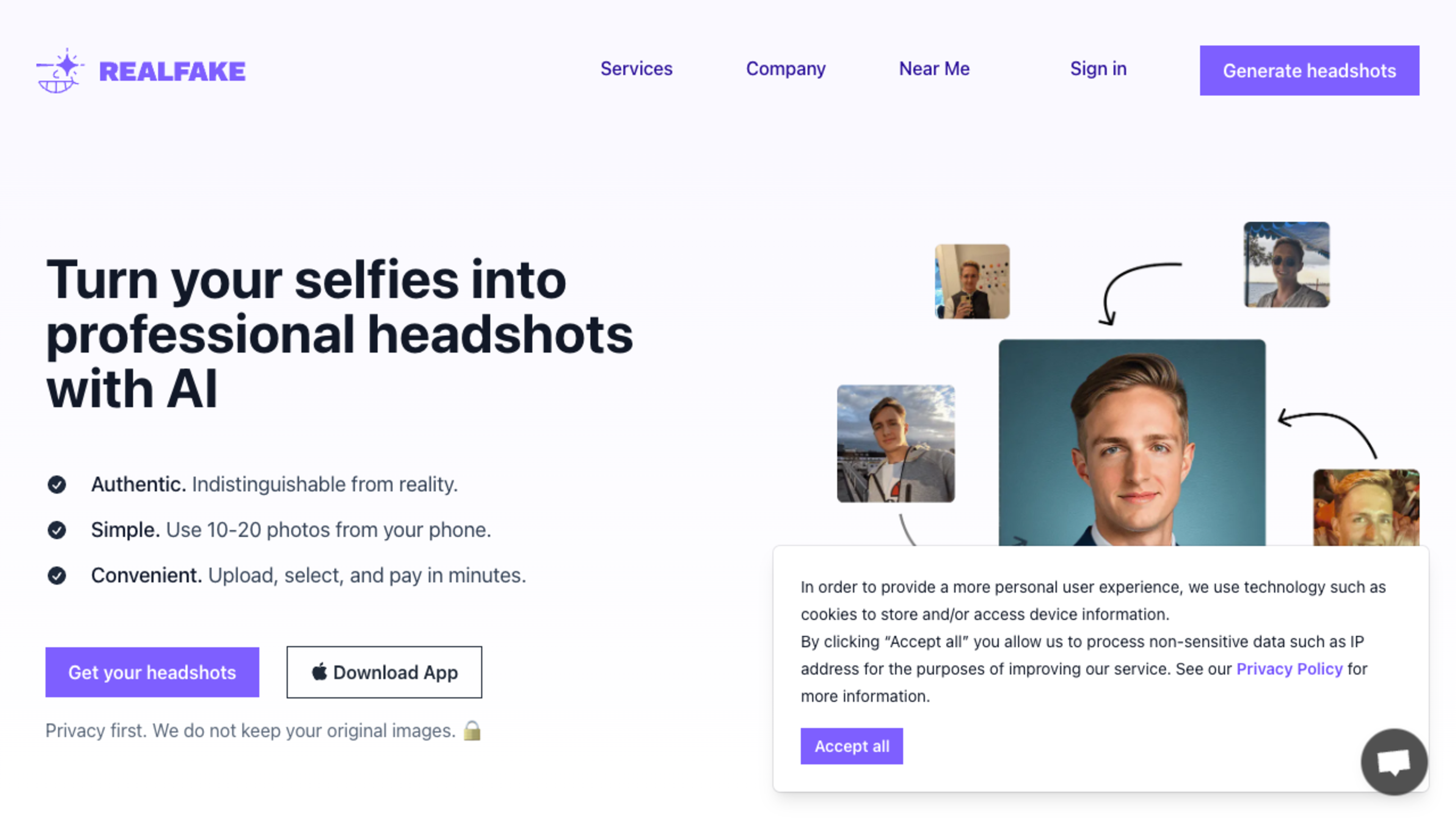The image size is (1456, 819).
Task: Accept all cookies
Action: click(x=852, y=746)
